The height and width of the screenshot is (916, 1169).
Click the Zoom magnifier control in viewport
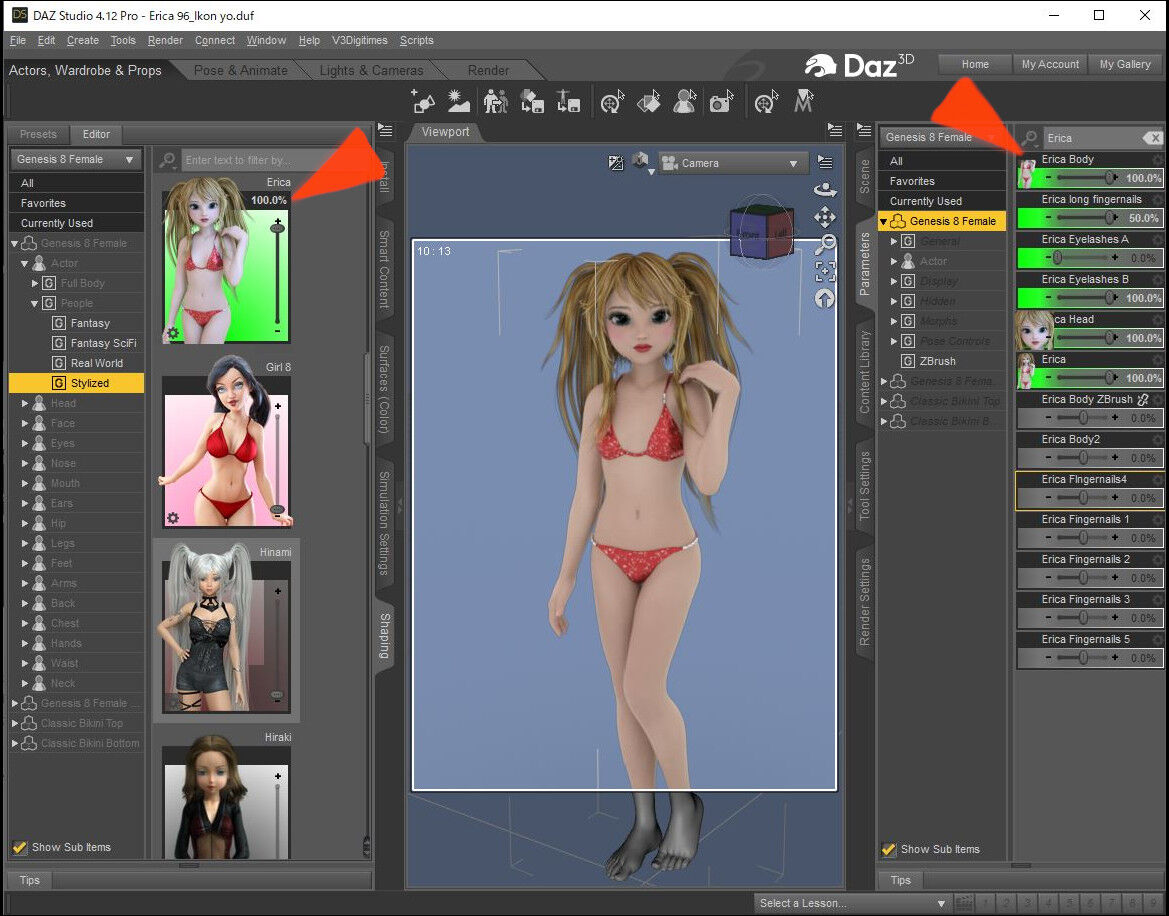click(825, 244)
